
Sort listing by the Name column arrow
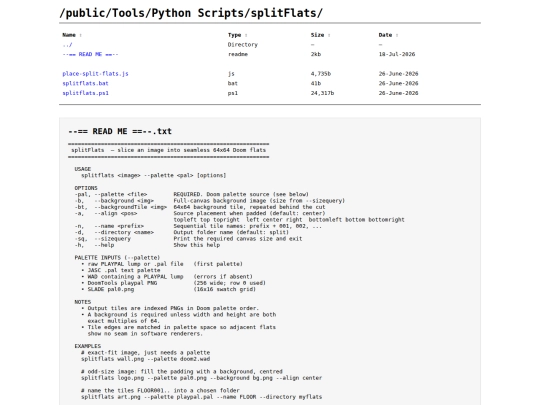tap(81, 35)
